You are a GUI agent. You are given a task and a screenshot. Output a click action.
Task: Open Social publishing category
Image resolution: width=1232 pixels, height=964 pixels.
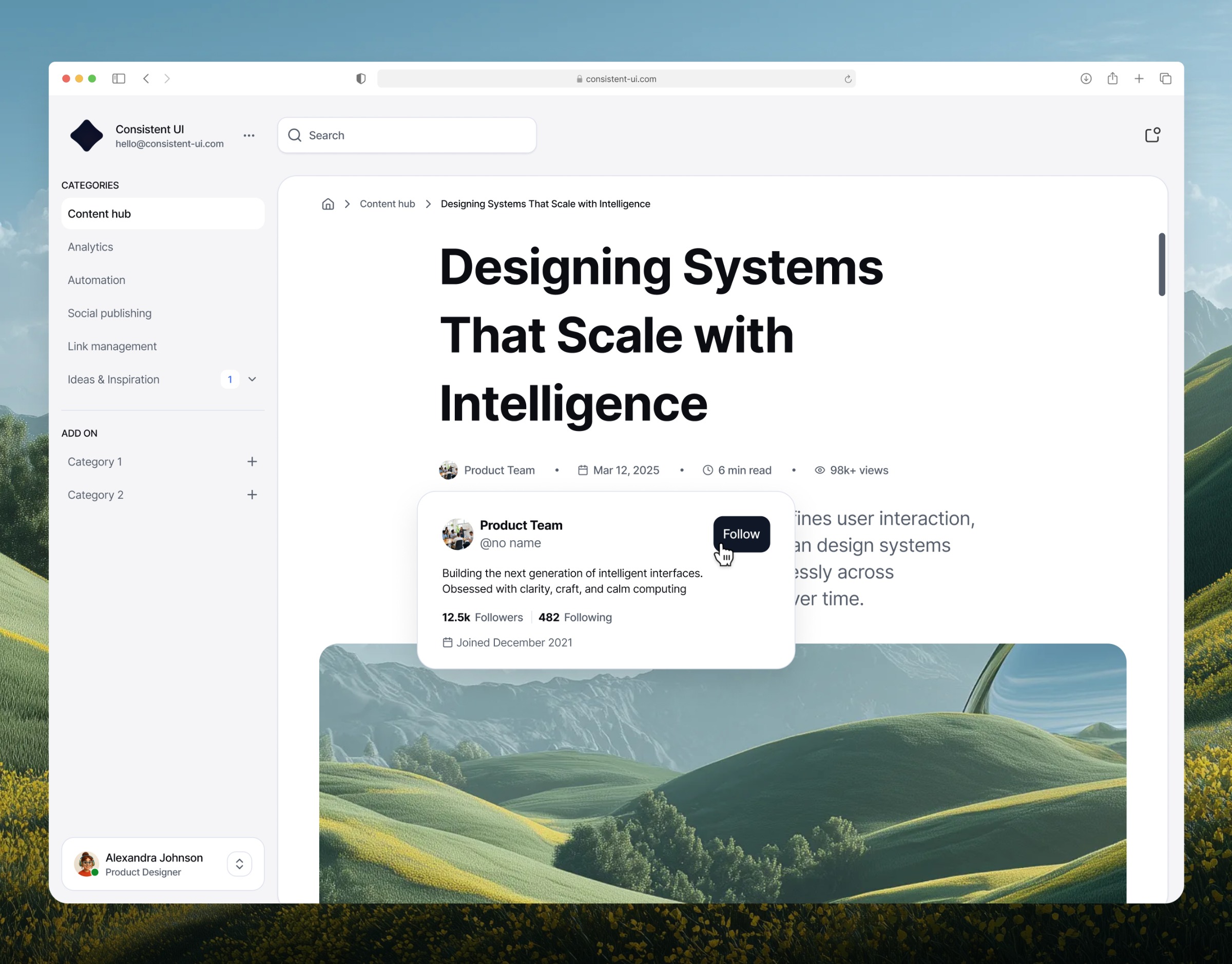(x=109, y=313)
